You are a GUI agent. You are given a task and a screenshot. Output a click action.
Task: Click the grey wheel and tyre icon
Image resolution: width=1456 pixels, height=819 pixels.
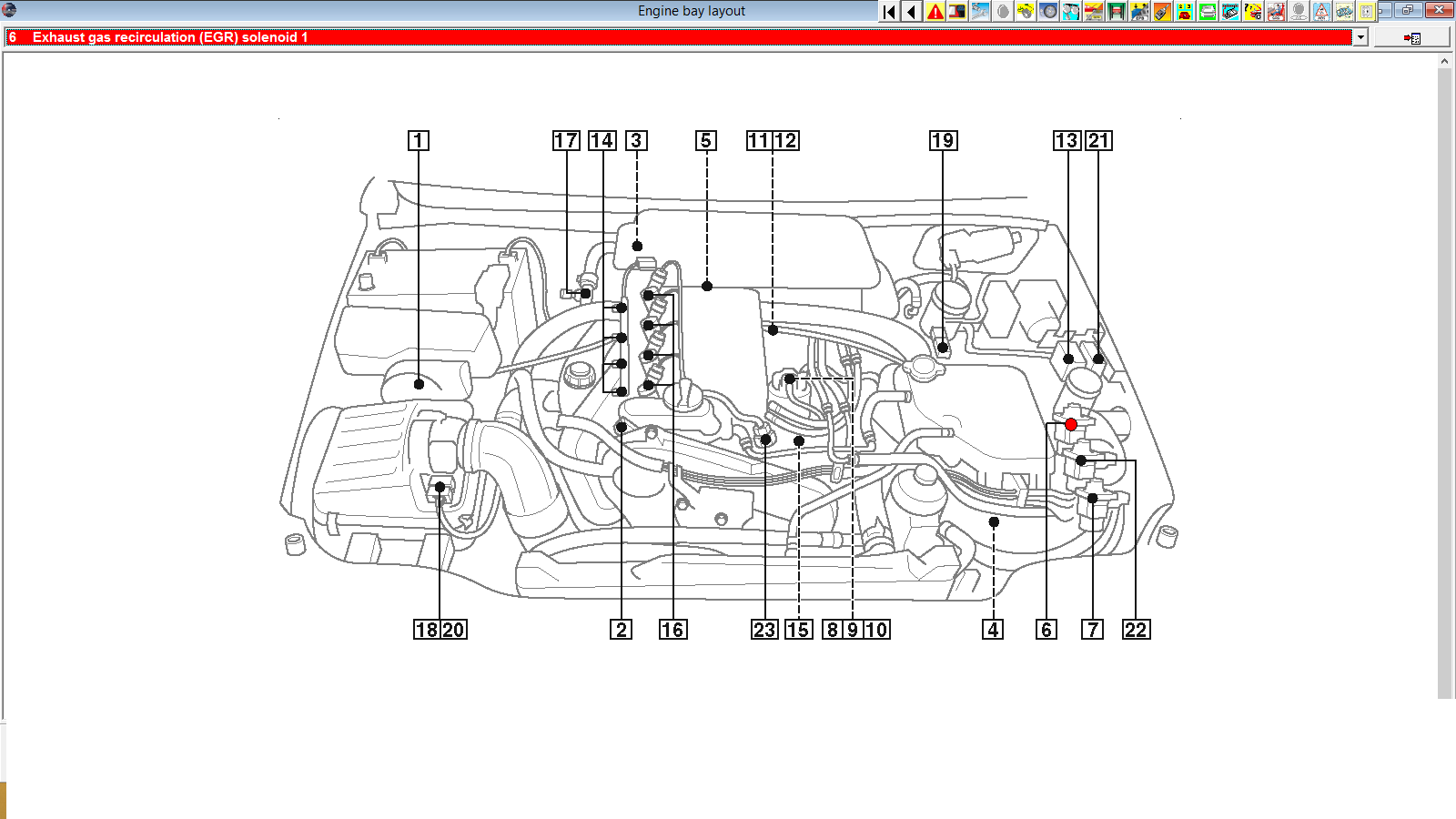pyautogui.click(x=1048, y=12)
